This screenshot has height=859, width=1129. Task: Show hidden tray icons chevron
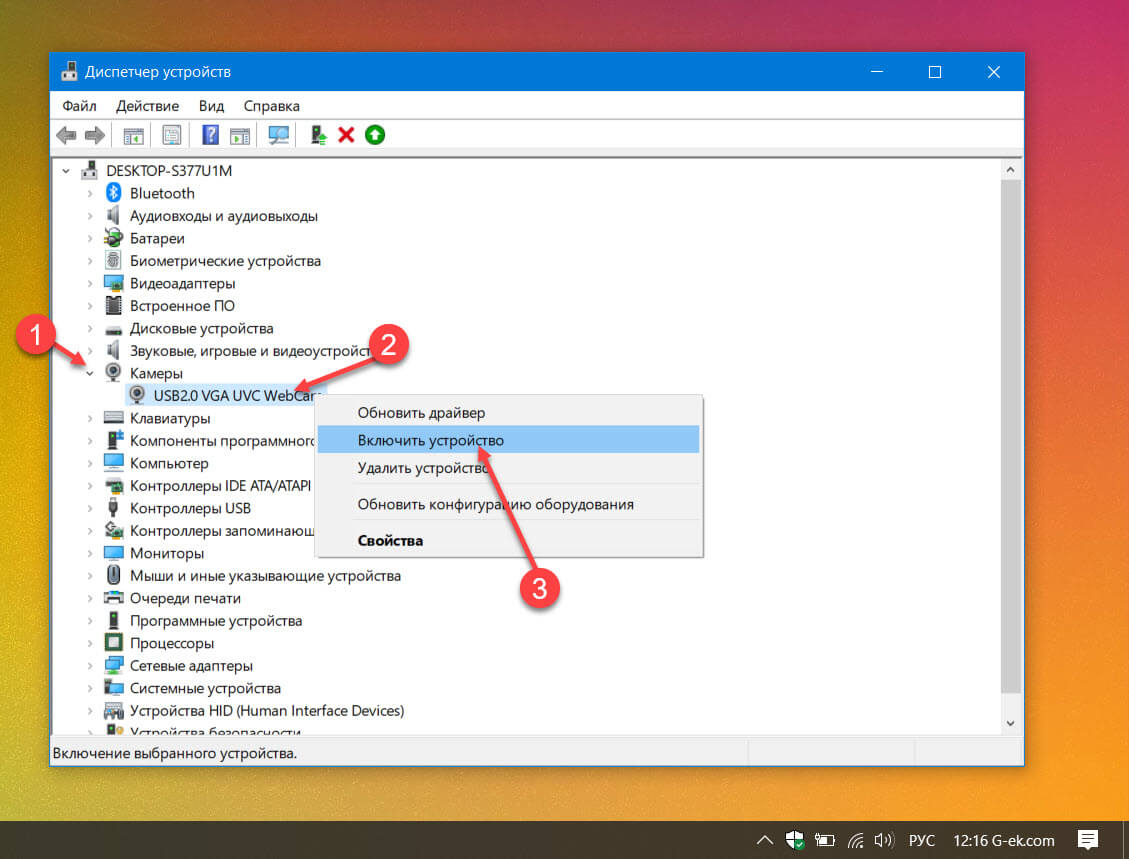[x=765, y=840]
